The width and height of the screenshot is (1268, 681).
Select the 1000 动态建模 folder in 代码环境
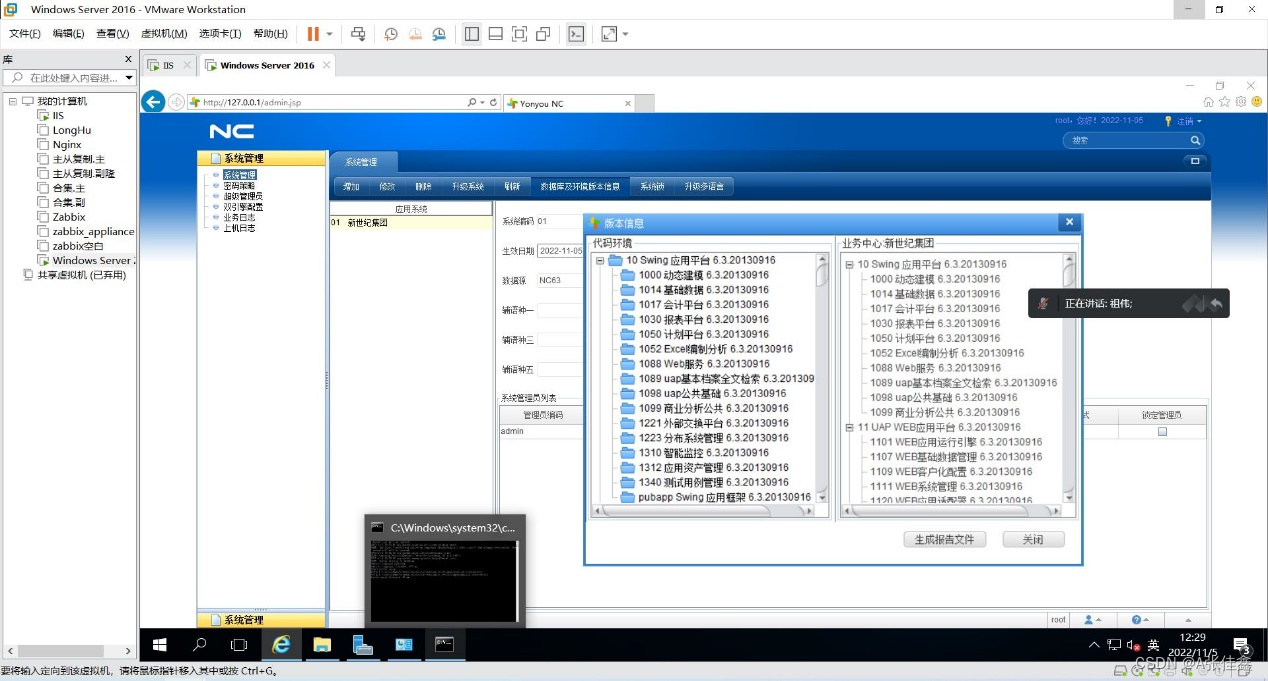pos(694,275)
